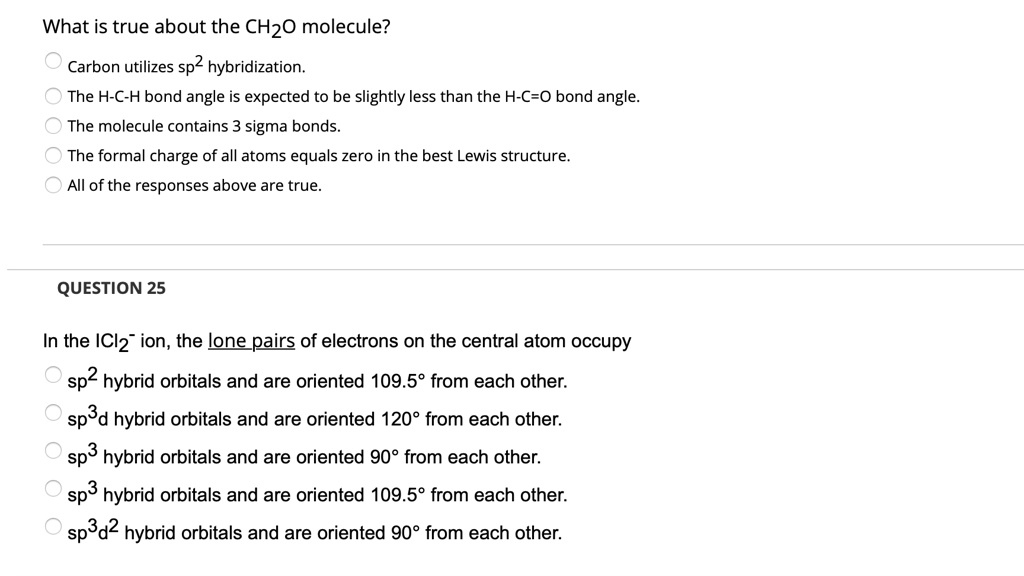This screenshot has width=1024, height=576.
Task: Select radio for '3 sigma bonds' answer
Action: (x=54, y=127)
